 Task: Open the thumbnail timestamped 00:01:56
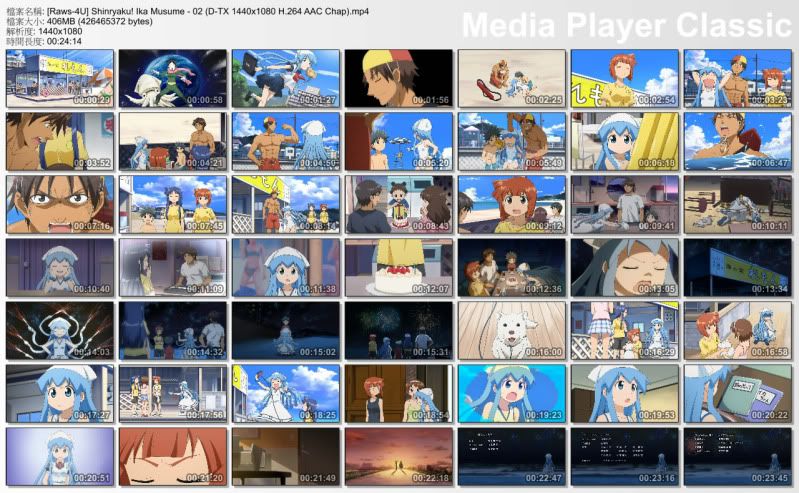pyautogui.click(x=399, y=78)
